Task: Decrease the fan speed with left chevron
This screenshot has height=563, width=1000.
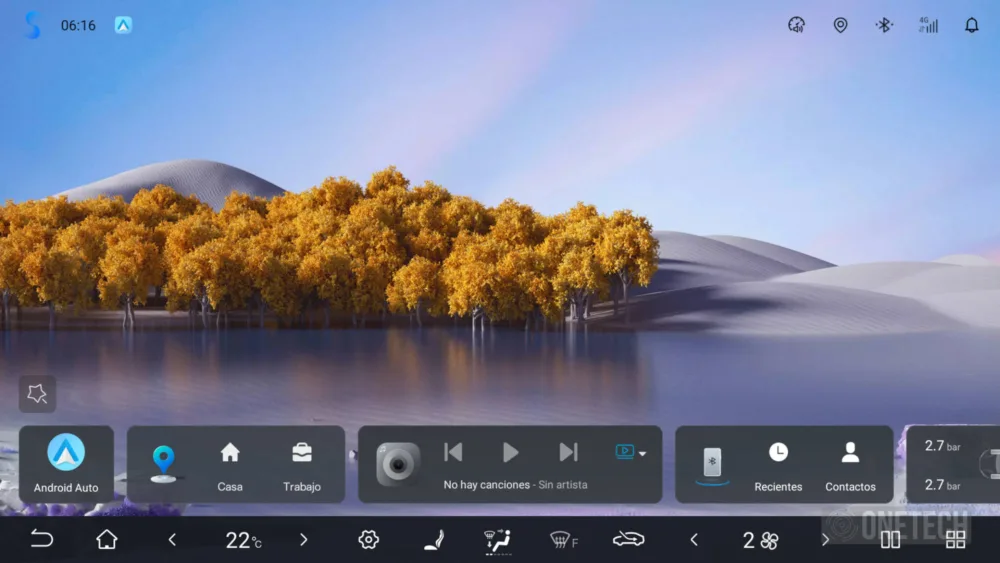Action: tap(694, 540)
